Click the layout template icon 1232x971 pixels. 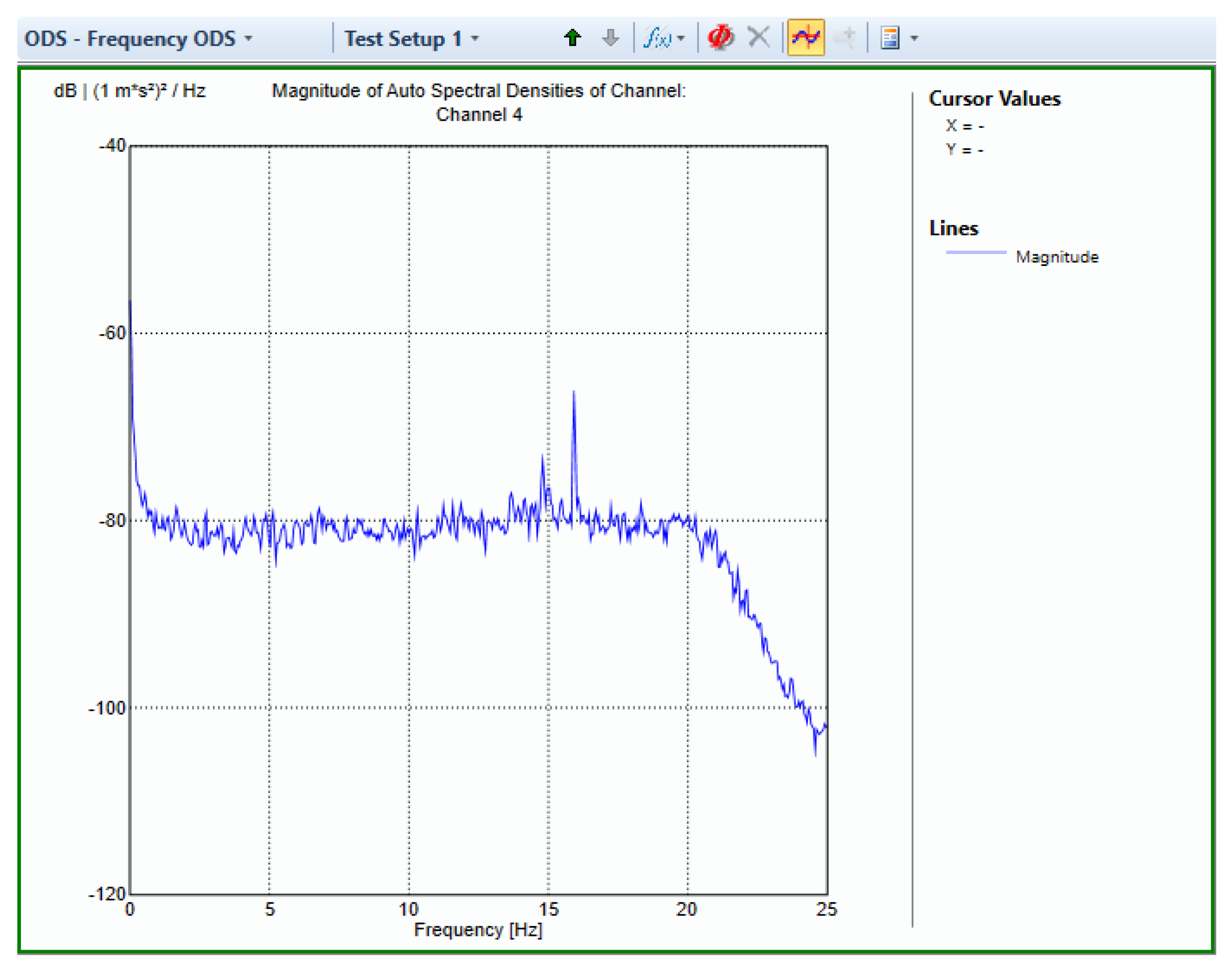tap(890, 38)
